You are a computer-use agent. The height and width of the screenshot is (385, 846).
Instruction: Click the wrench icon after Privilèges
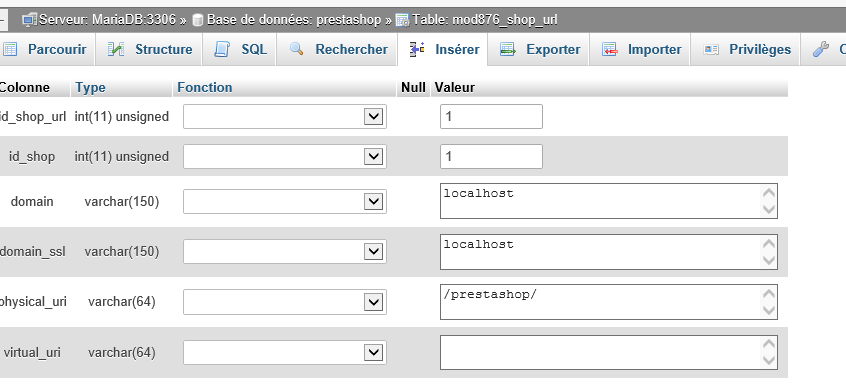click(x=821, y=50)
